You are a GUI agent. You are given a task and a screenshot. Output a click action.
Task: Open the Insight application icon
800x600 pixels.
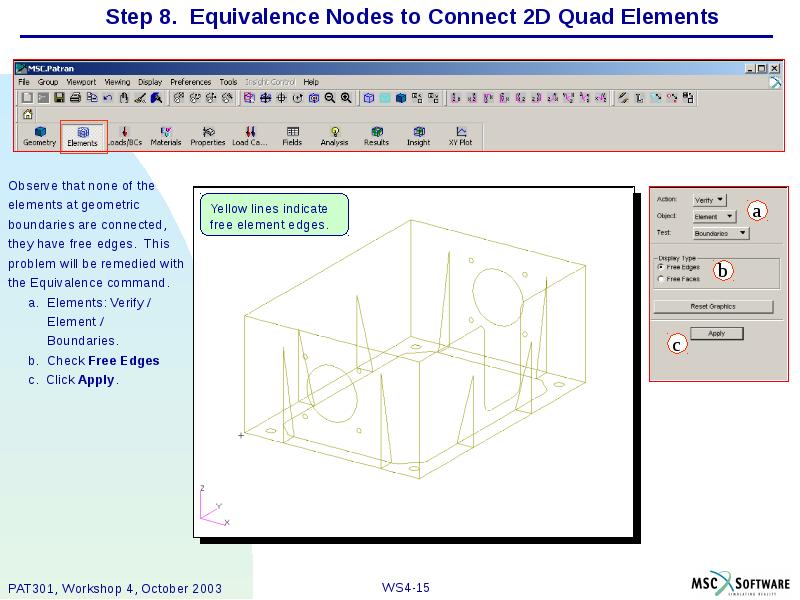(418, 134)
